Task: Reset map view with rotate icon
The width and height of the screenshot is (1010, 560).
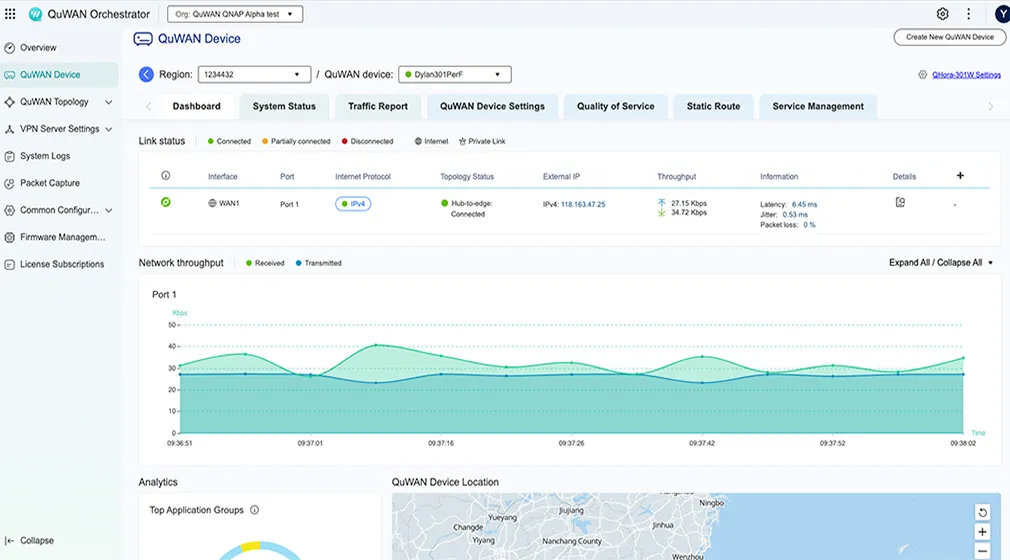Action: click(x=982, y=512)
